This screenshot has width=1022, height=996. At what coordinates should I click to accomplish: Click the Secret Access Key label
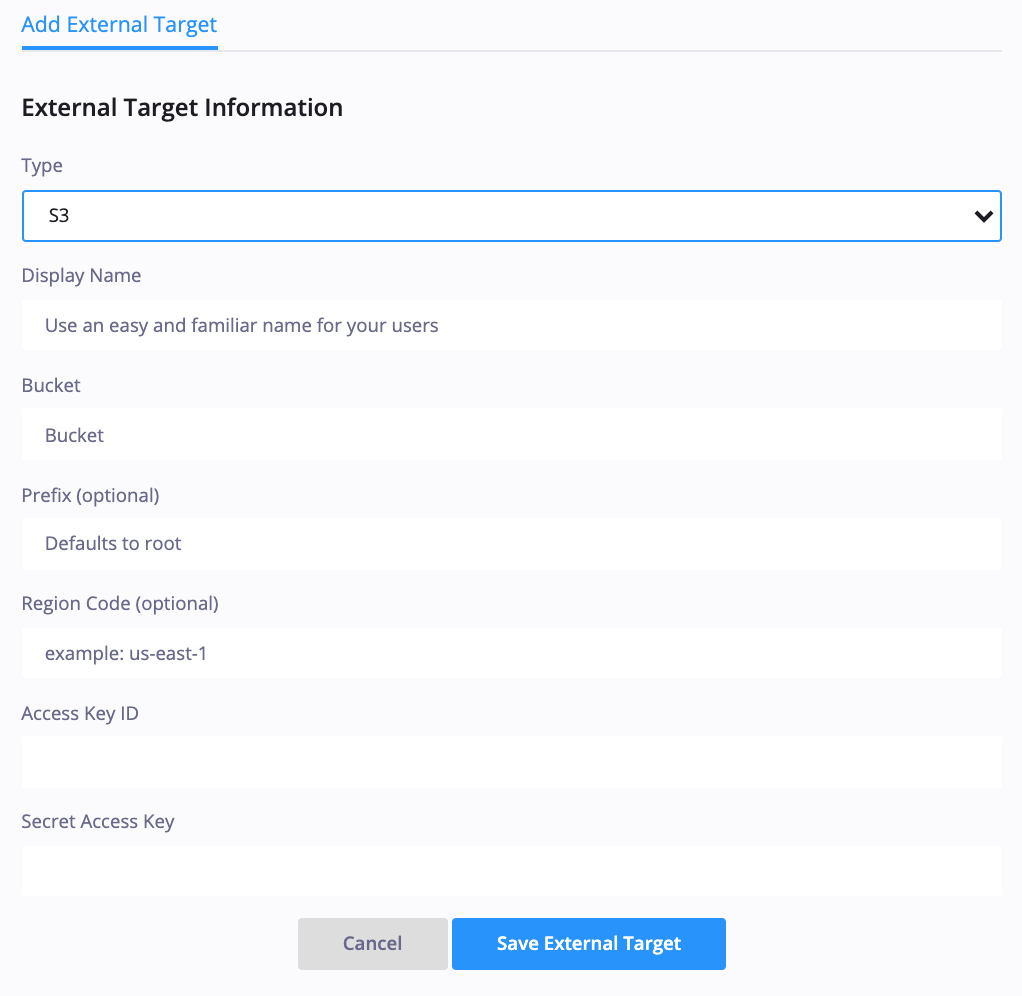click(x=98, y=822)
